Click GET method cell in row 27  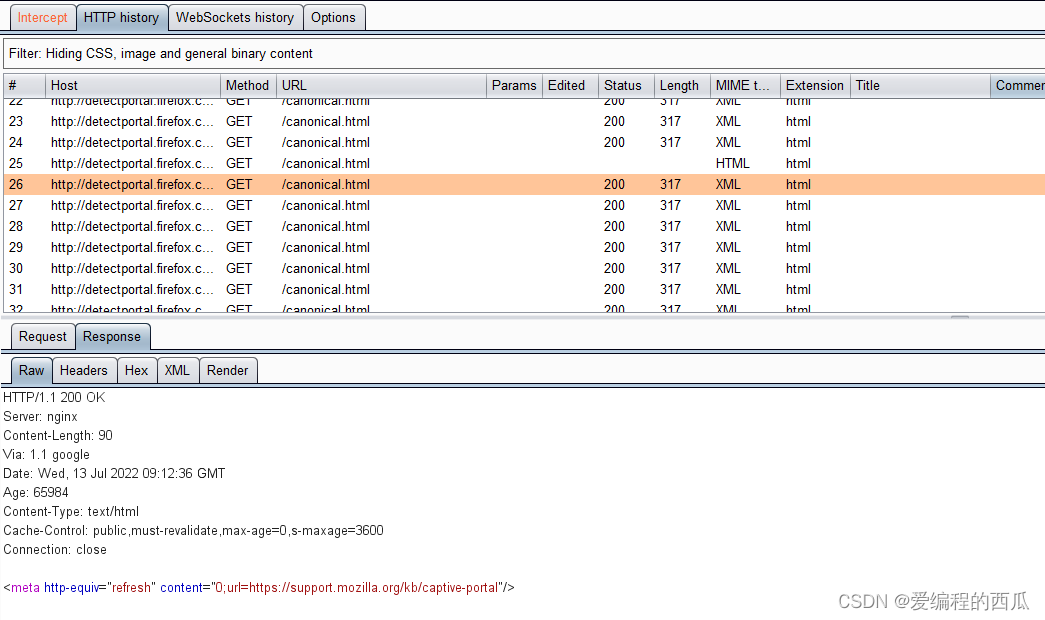pyautogui.click(x=239, y=205)
